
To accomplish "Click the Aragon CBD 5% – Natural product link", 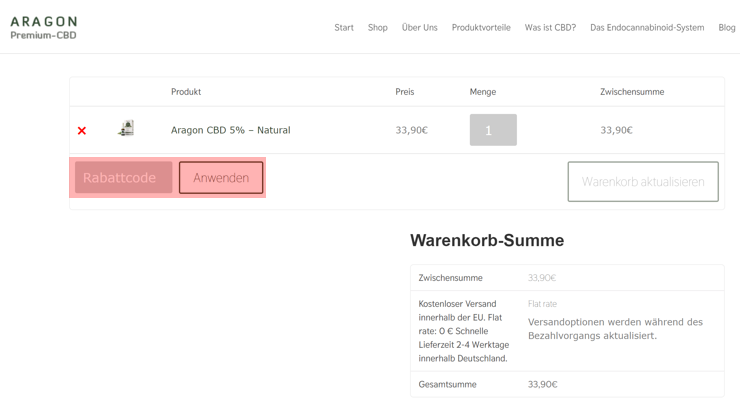I will (230, 130).
